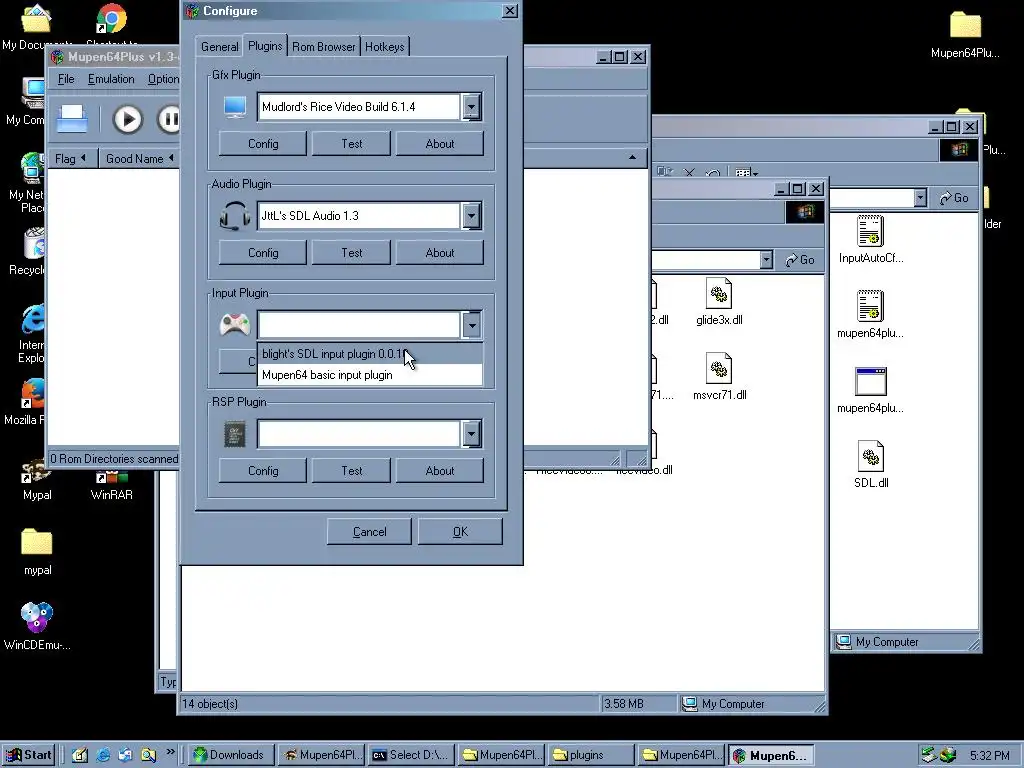The width and height of the screenshot is (1024, 768).
Task: Click the 5:32 PM system clock
Action: pos(989,756)
